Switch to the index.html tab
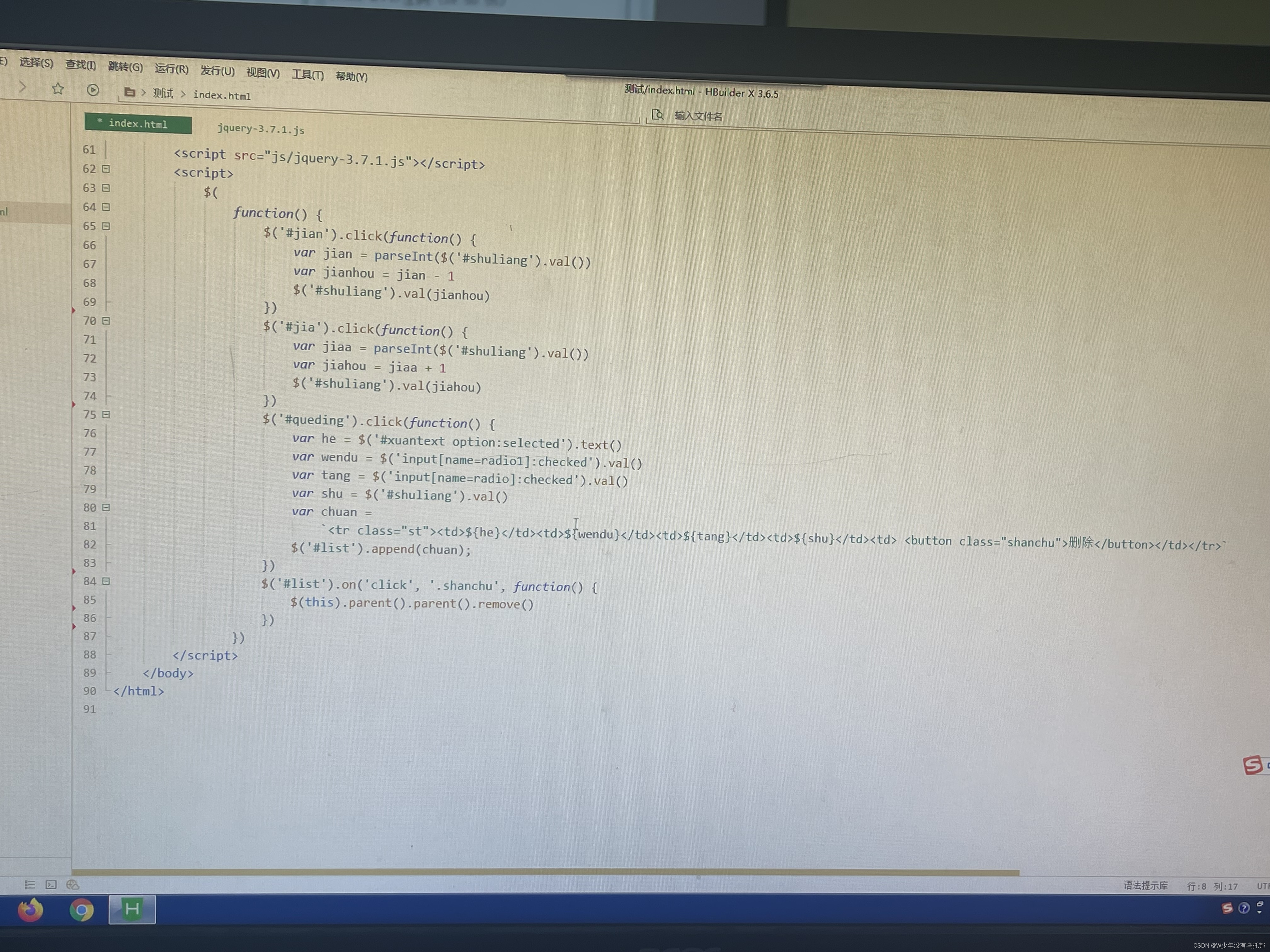 138,123
